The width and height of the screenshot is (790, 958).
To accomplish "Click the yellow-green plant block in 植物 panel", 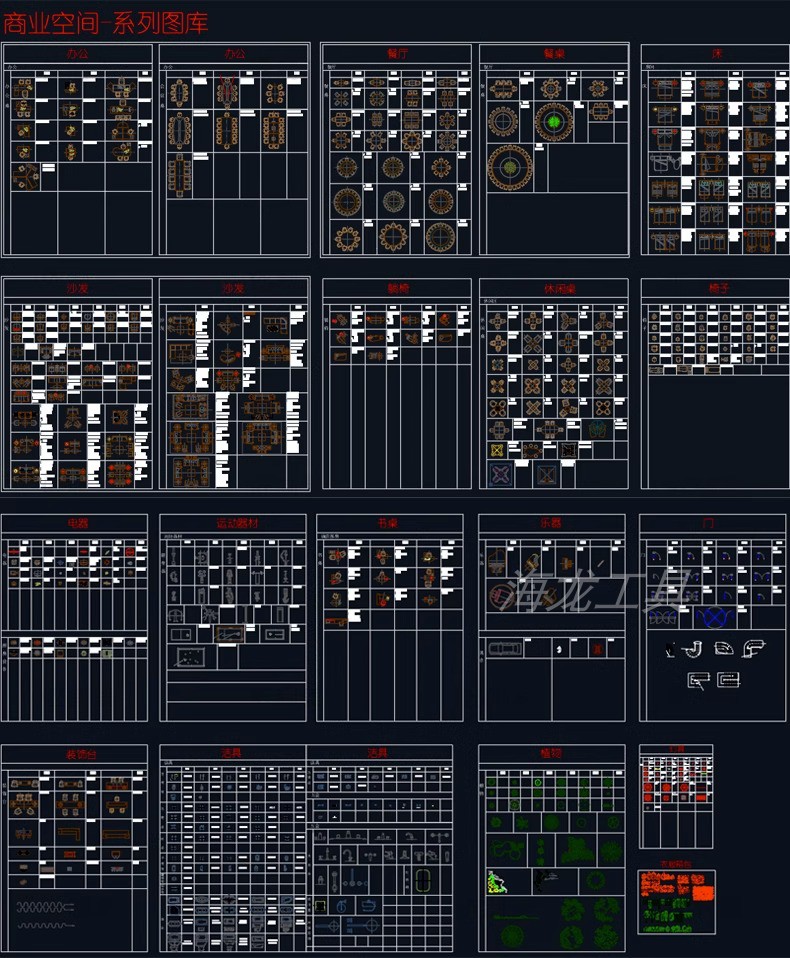I will coord(497,881).
